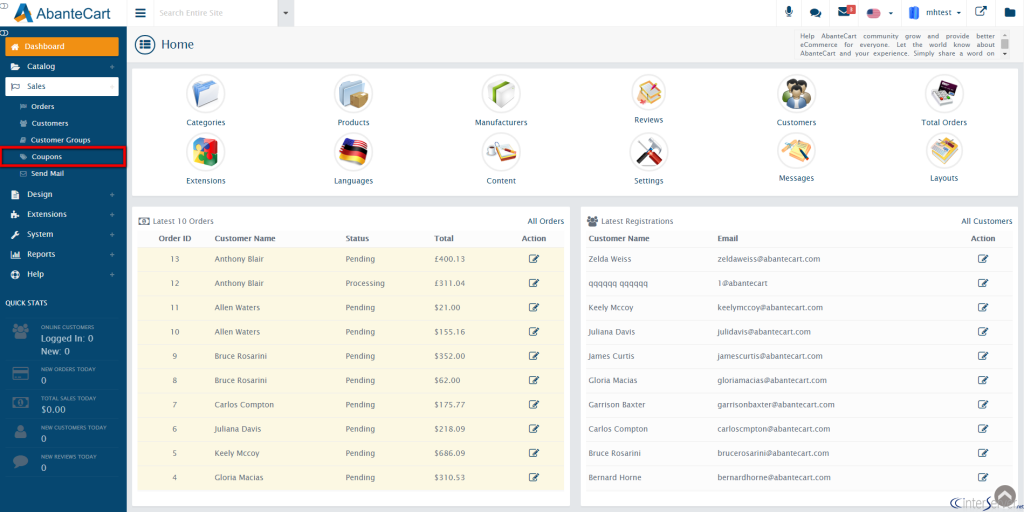Open the Categories icon shortcut
Image resolution: width=1024 pixels, height=512 pixels.
(206, 94)
